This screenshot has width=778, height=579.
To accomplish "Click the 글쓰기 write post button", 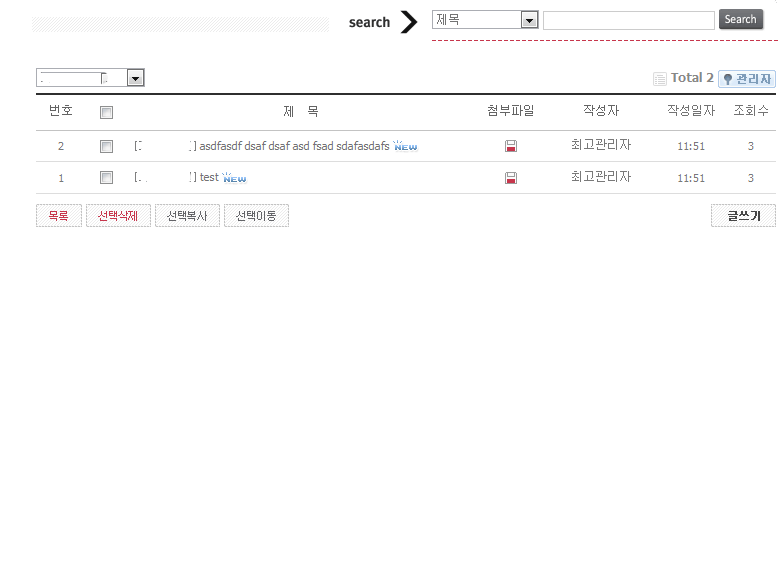I will [x=743, y=216].
